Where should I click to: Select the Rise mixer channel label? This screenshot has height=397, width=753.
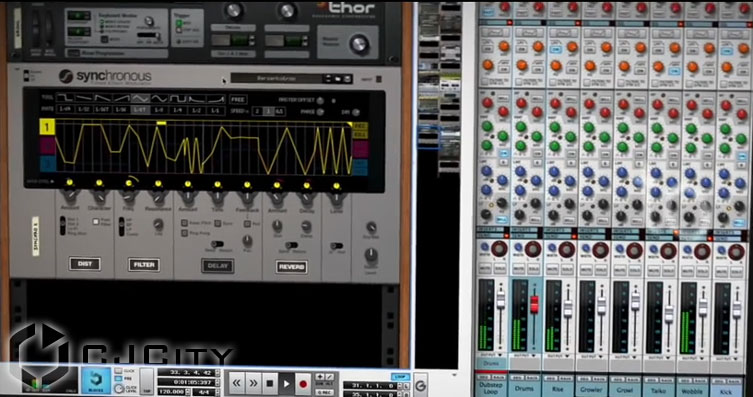559,389
